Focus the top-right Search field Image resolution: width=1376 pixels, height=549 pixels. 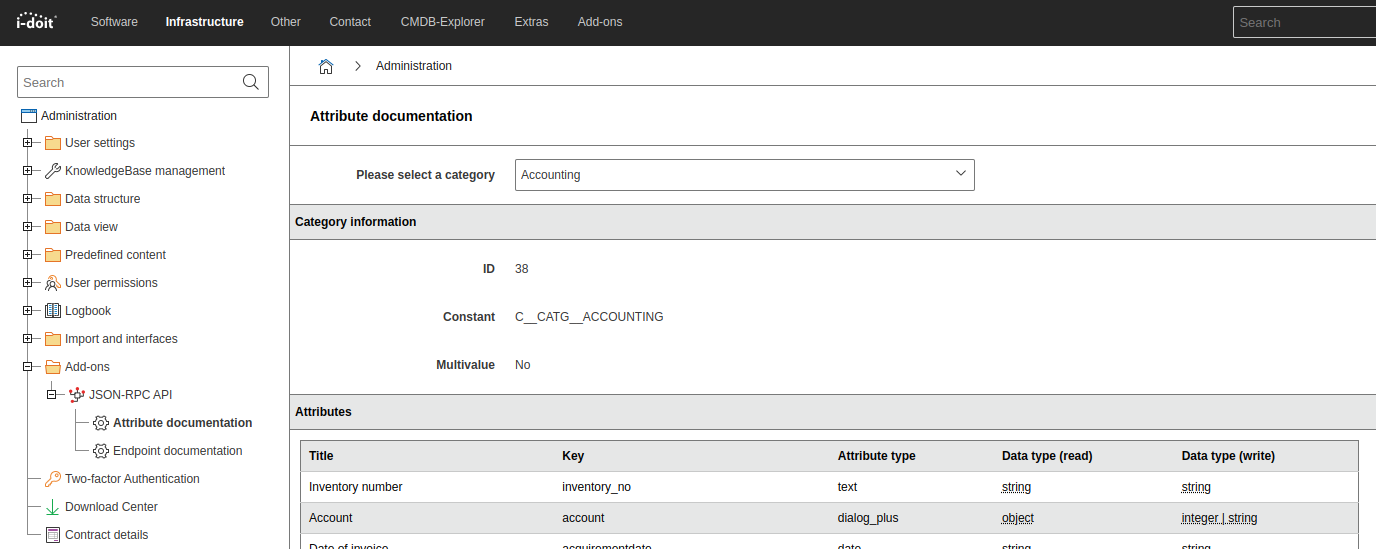[1303, 22]
